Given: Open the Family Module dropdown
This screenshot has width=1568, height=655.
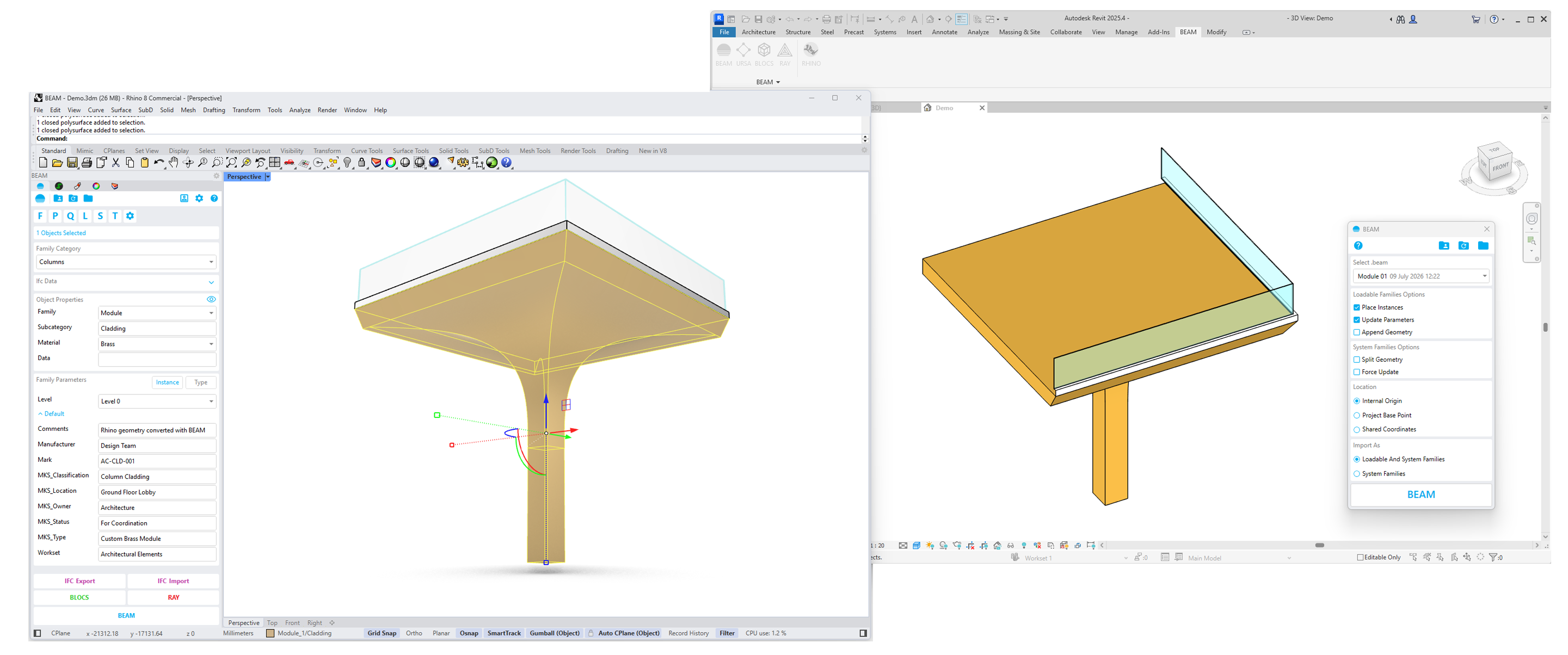Looking at the screenshot, I should [157, 313].
